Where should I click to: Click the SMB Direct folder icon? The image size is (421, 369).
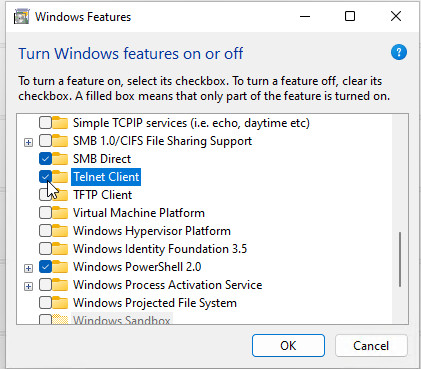(x=60, y=159)
